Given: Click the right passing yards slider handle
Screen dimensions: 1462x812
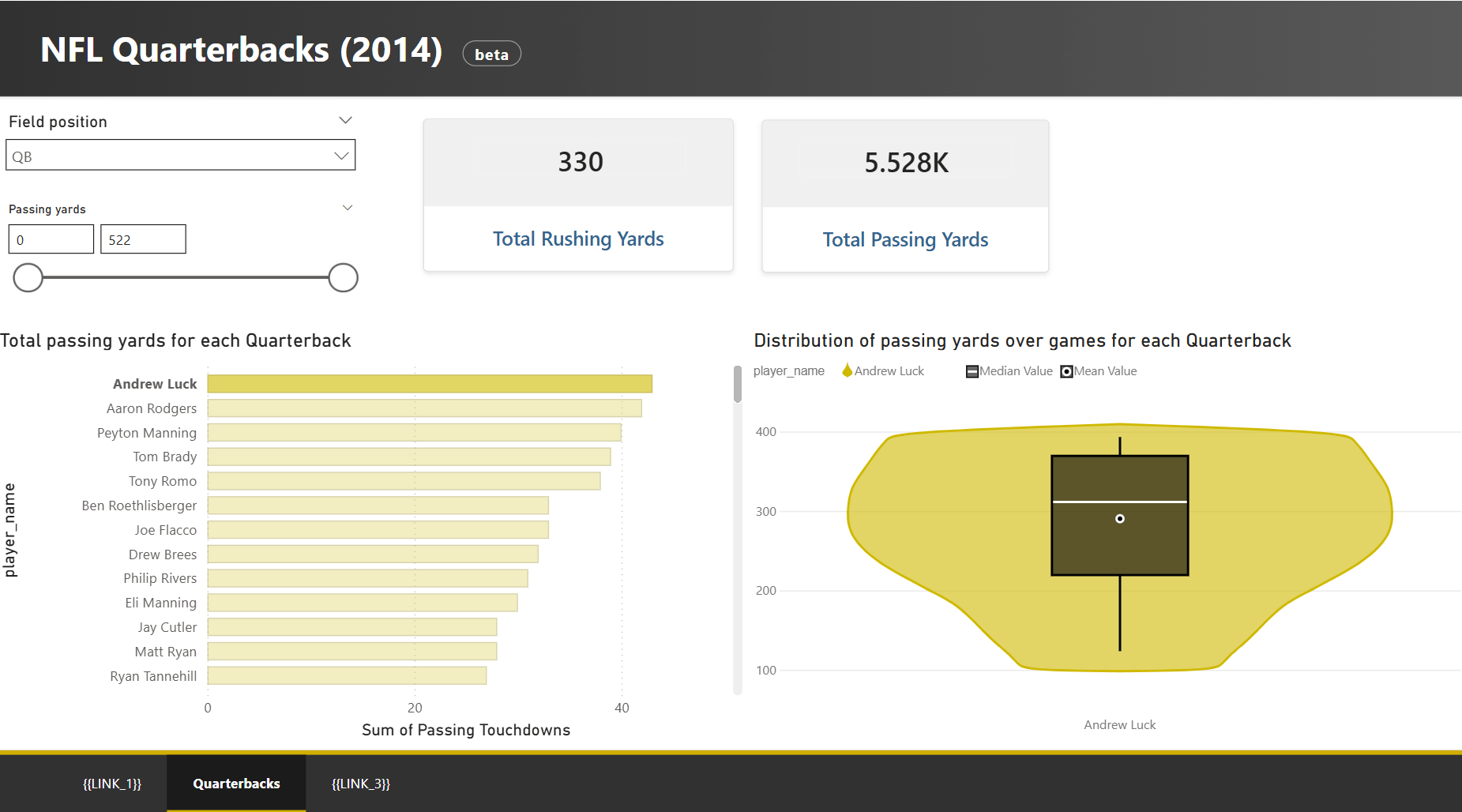Looking at the screenshot, I should click(x=343, y=277).
